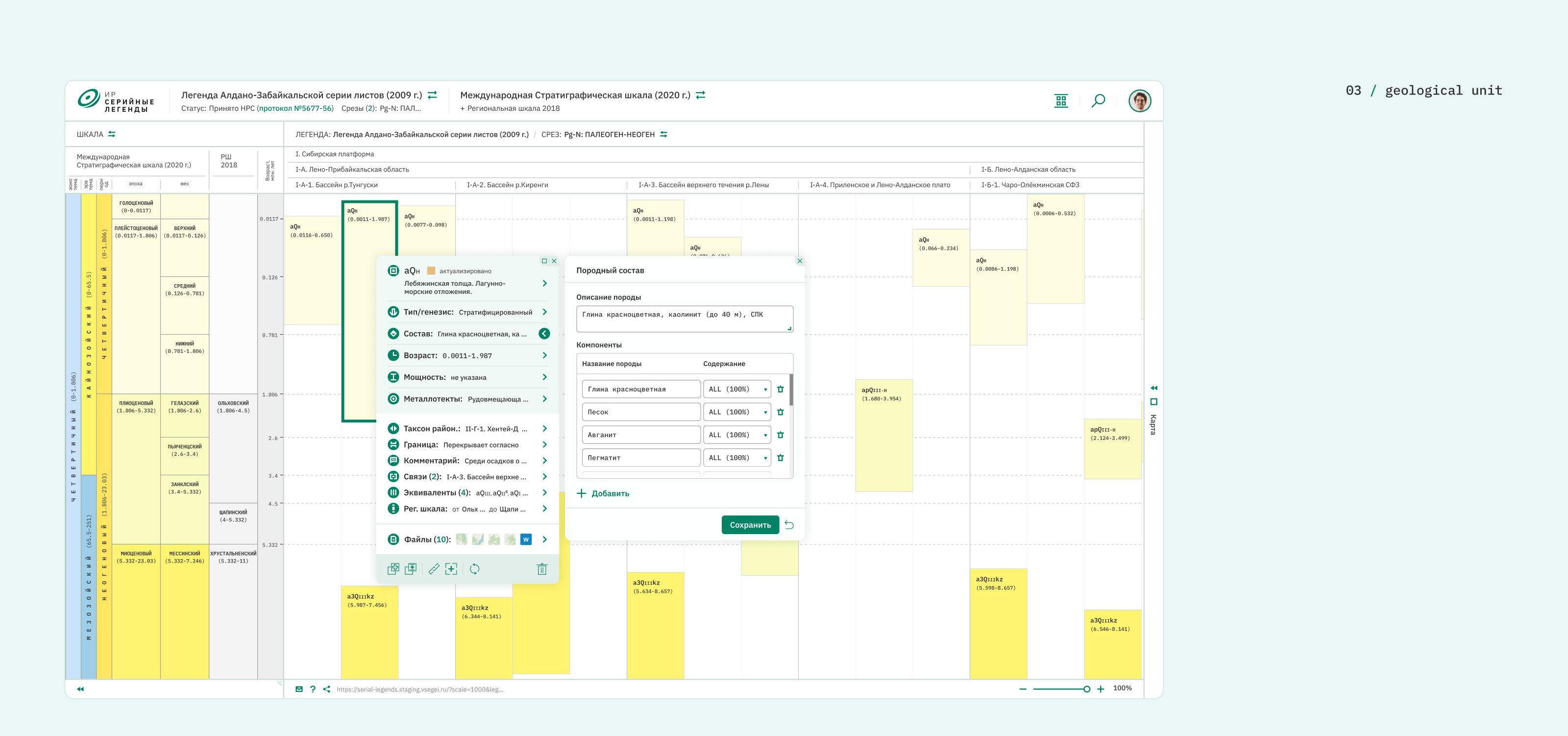The height and width of the screenshot is (736, 1568).
Task: Open content dropdown for Пегматит
Action: click(737, 458)
